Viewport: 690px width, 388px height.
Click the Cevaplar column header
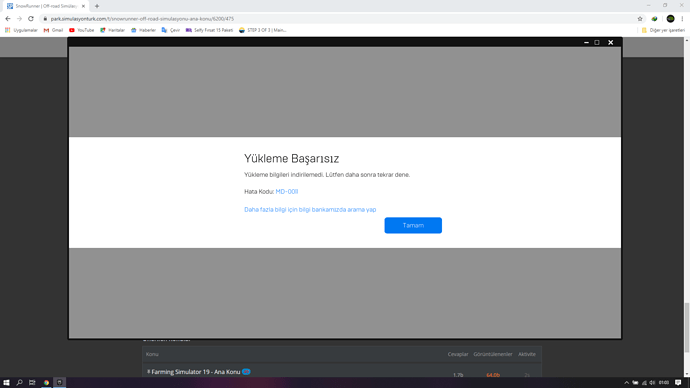coord(458,354)
